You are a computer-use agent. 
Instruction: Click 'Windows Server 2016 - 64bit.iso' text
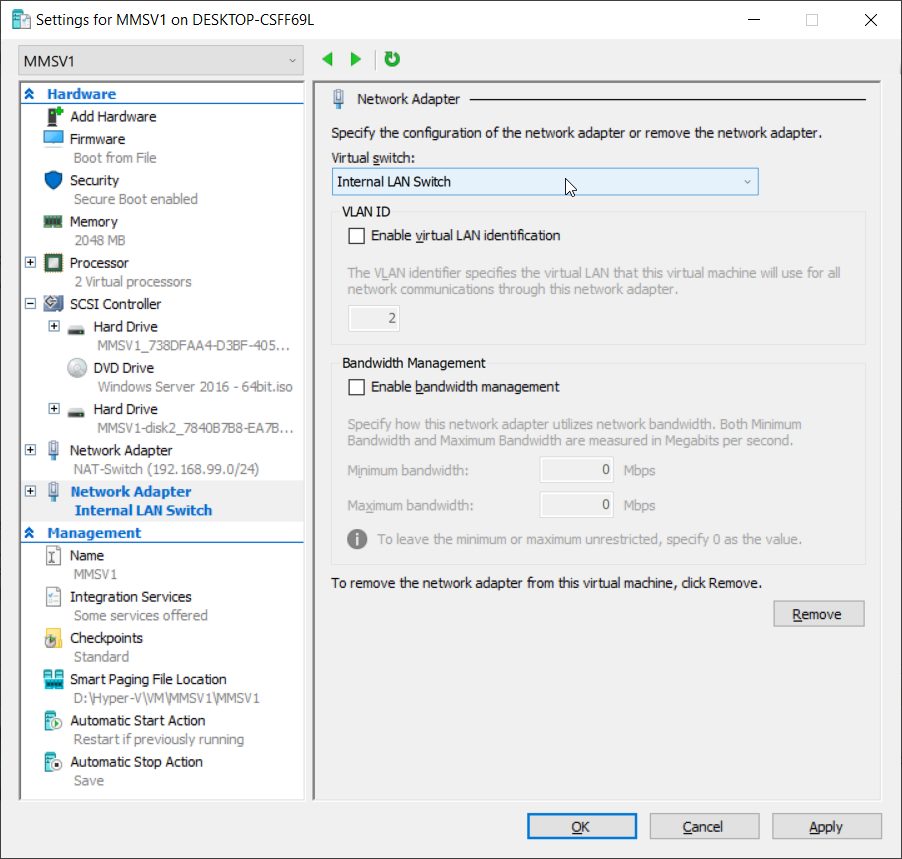(x=195, y=387)
